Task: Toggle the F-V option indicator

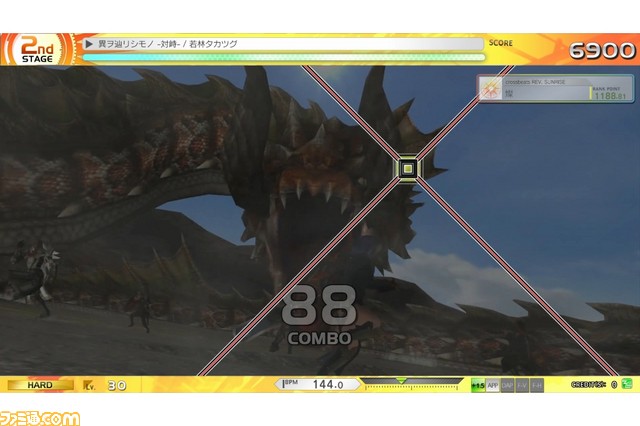Action: [522, 385]
